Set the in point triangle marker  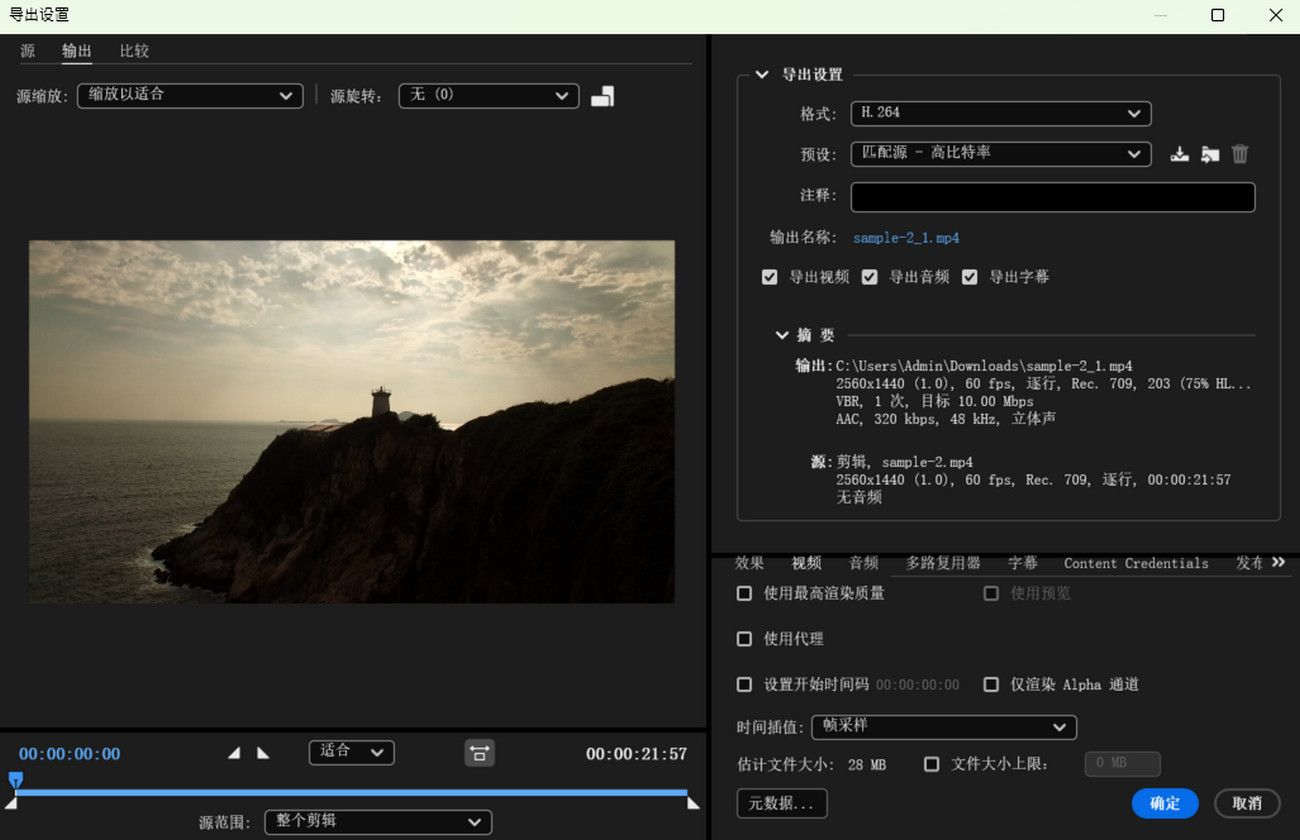click(234, 753)
